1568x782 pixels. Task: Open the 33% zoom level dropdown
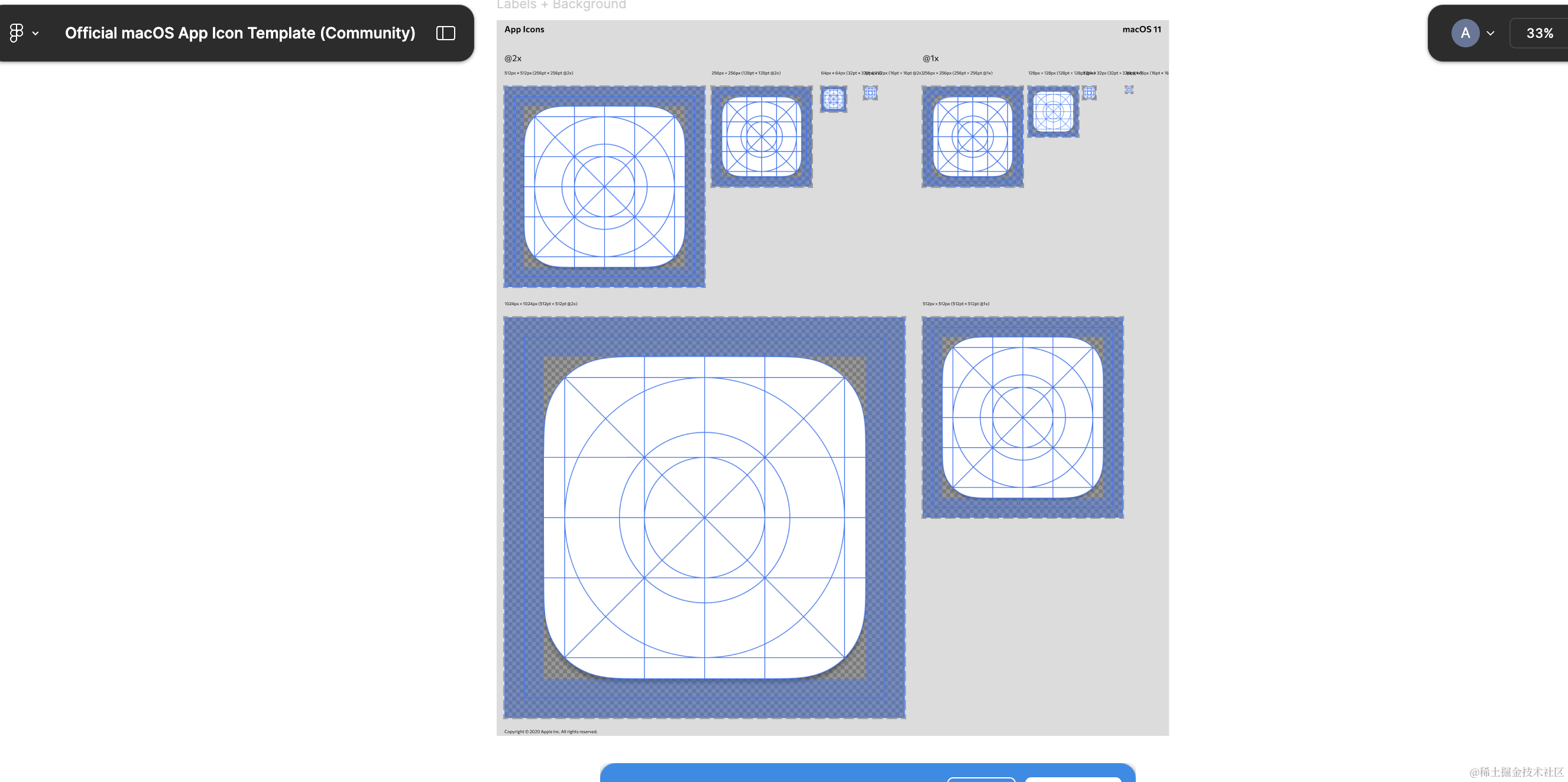[x=1539, y=33]
